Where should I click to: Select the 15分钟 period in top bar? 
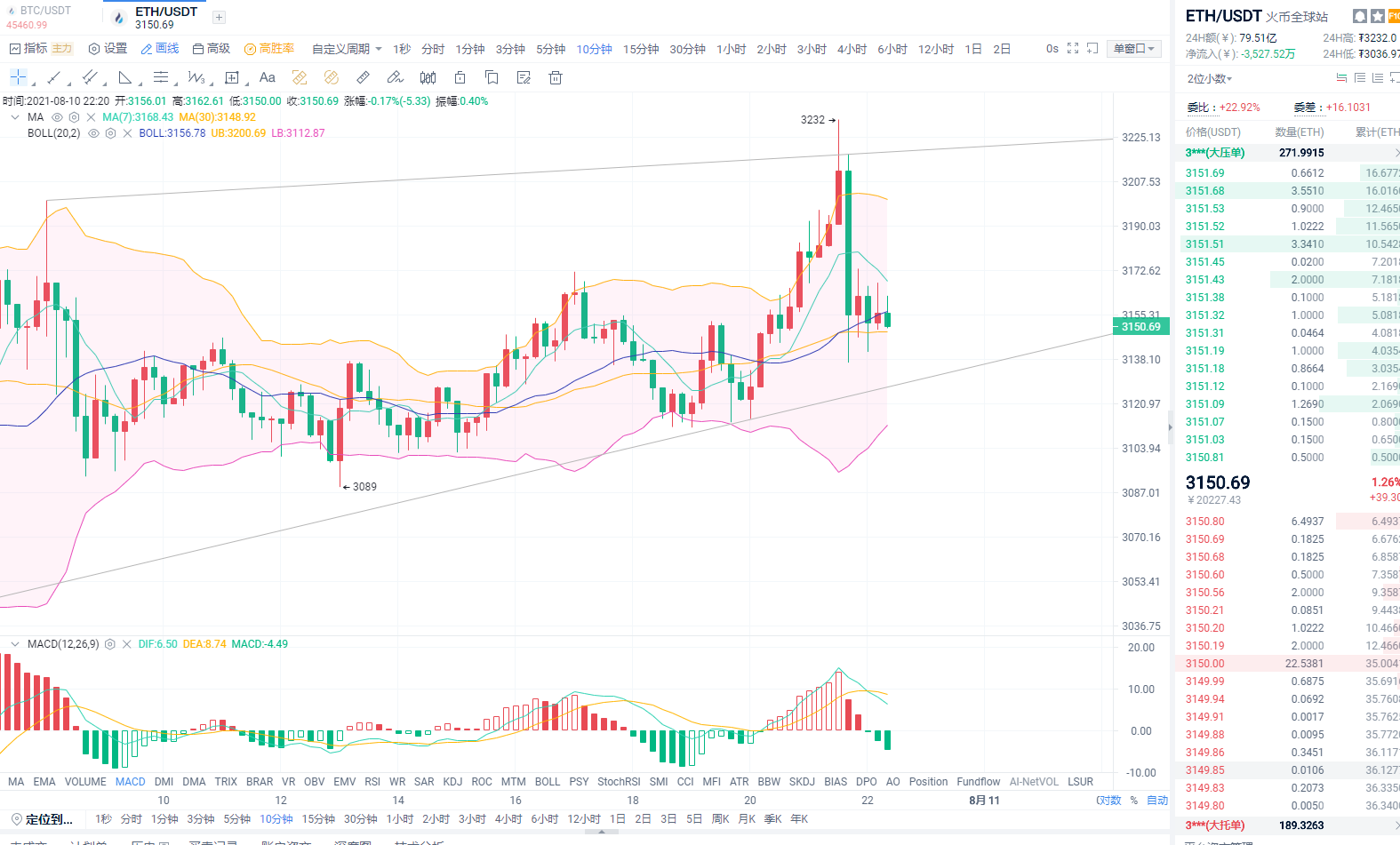[641, 49]
